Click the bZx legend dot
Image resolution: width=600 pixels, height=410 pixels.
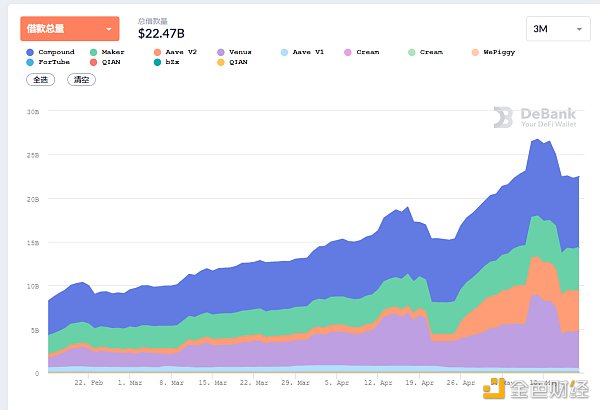pyautogui.click(x=157, y=62)
